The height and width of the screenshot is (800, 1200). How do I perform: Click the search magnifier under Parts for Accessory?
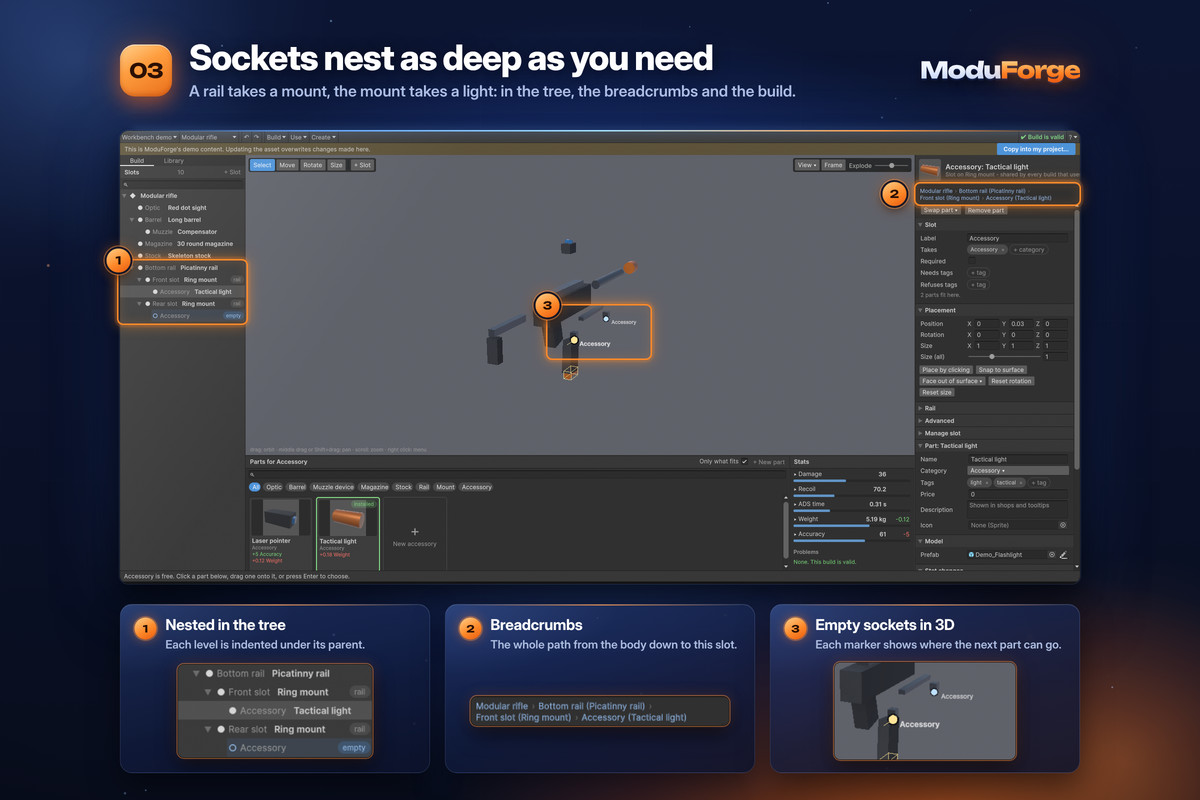pos(252,475)
